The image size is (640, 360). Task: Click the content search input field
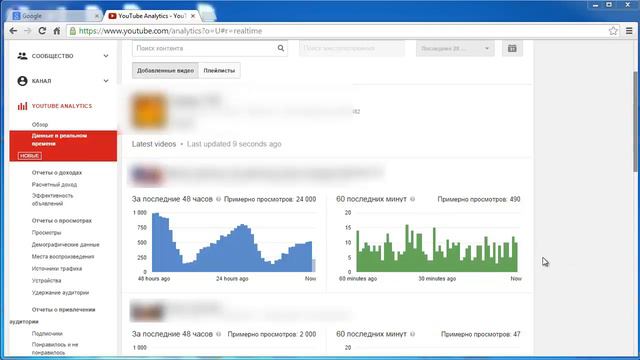tap(210, 48)
